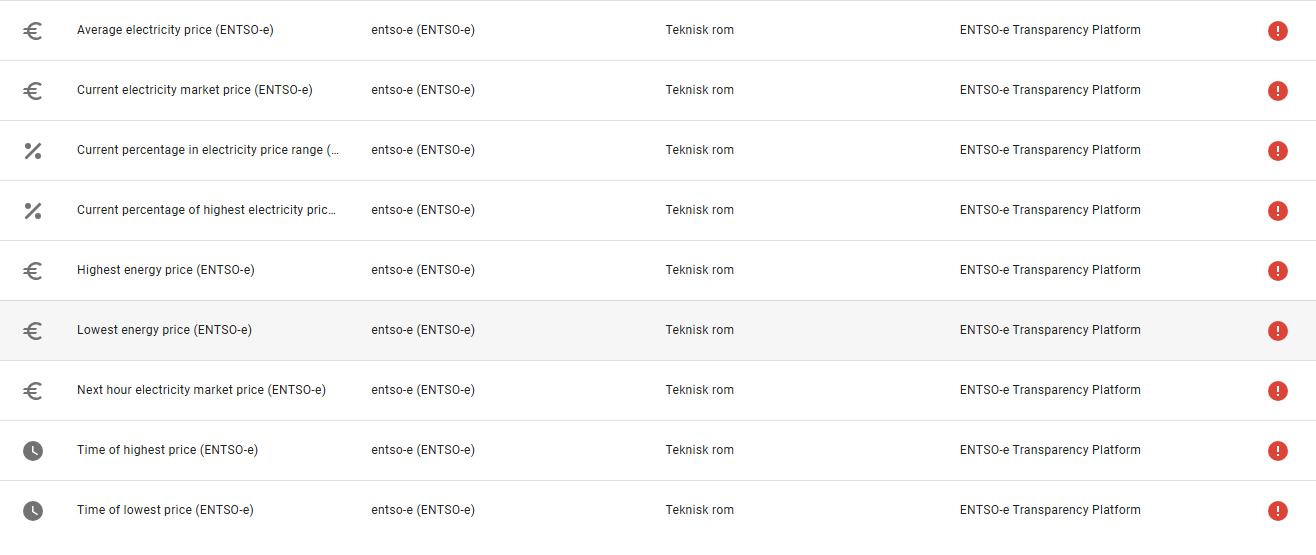1316x555 pixels.
Task: Click the euro icon for Lowest energy price
Action: click(33, 331)
